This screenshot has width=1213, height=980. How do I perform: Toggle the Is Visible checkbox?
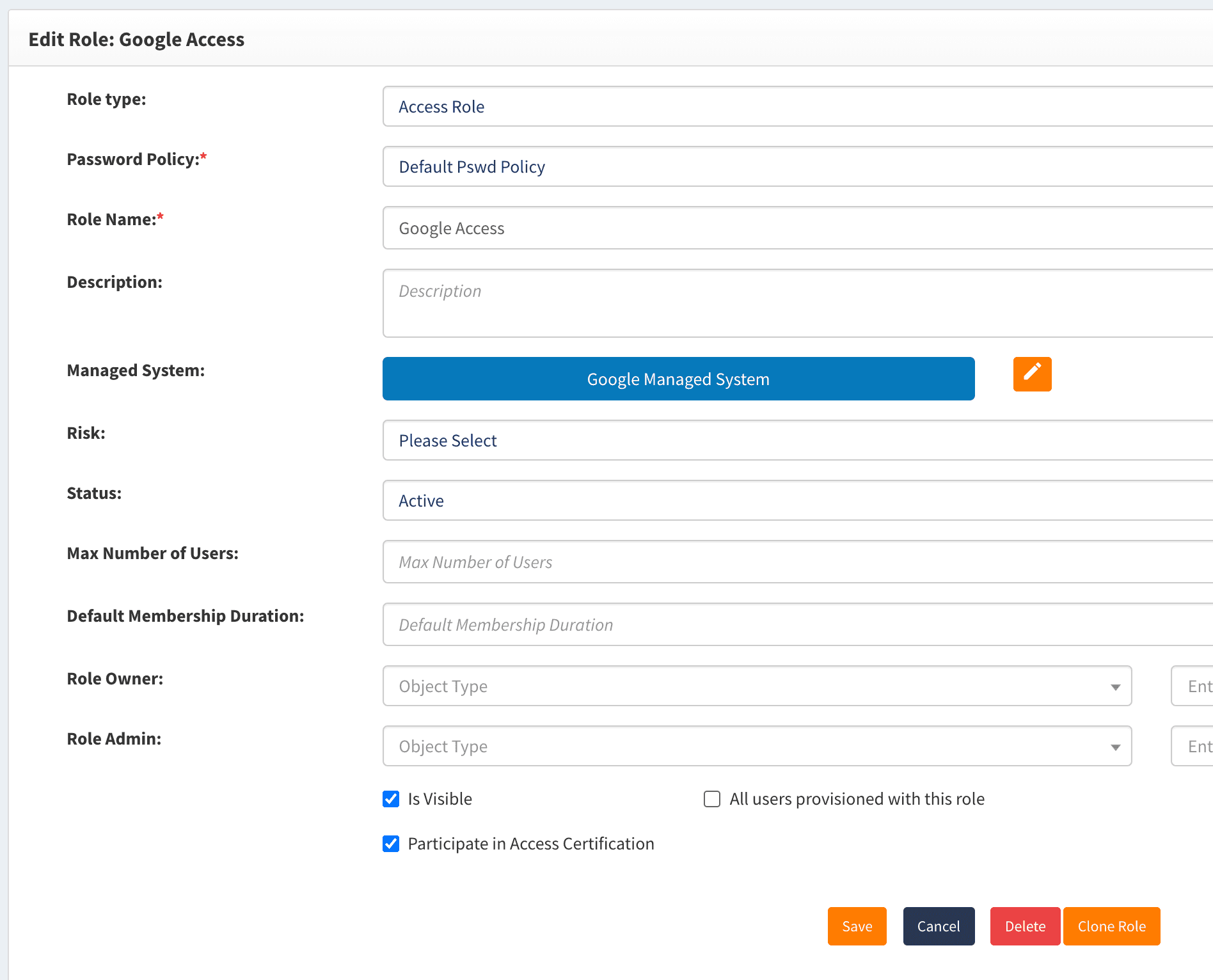pyautogui.click(x=391, y=799)
